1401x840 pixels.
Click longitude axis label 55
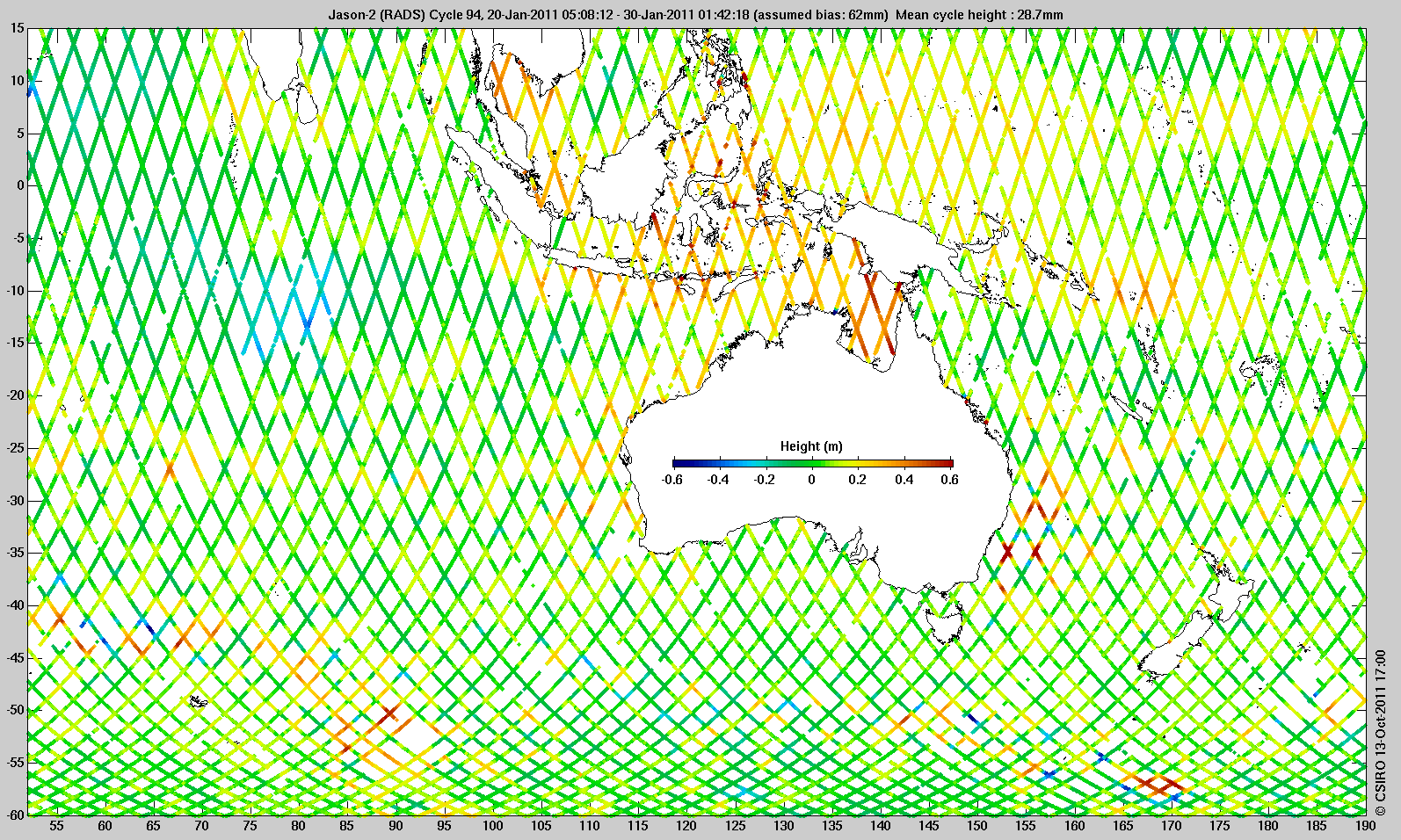[x=57, y=826]
